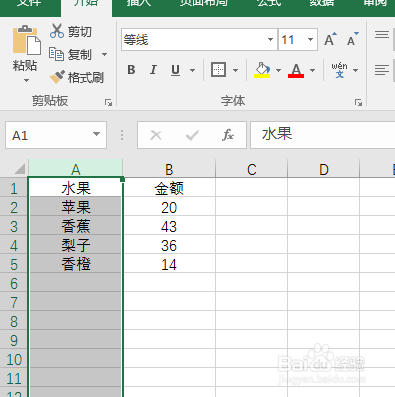Toggle Underline formatting
Viewport: 395px width, 397px height.
[175, 70]
